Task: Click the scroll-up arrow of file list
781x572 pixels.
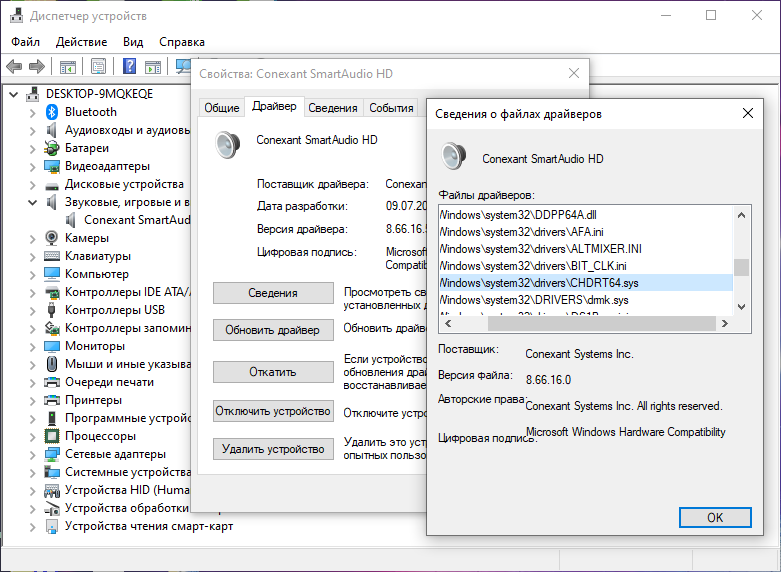Action: pyautogui.click(x=741, y=215)
